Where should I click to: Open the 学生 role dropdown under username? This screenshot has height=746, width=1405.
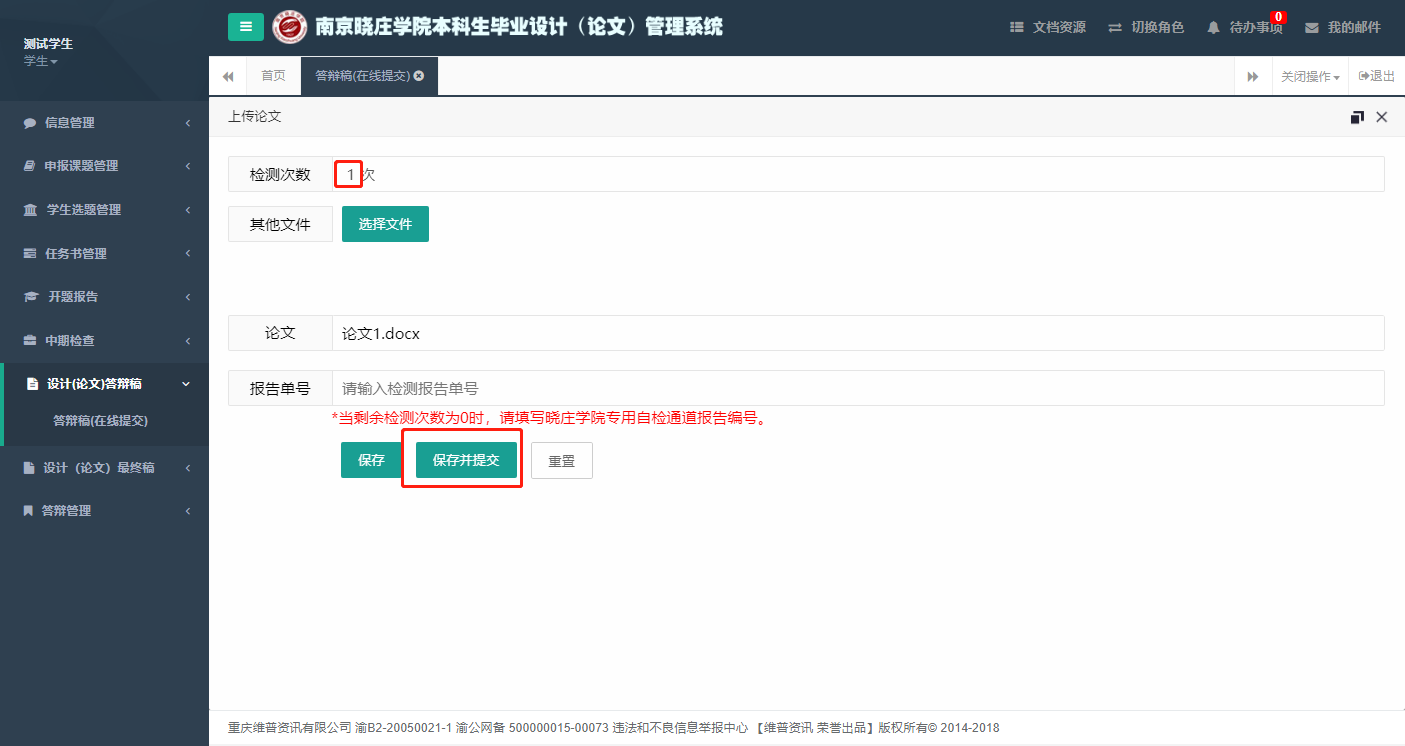point(41,62)
